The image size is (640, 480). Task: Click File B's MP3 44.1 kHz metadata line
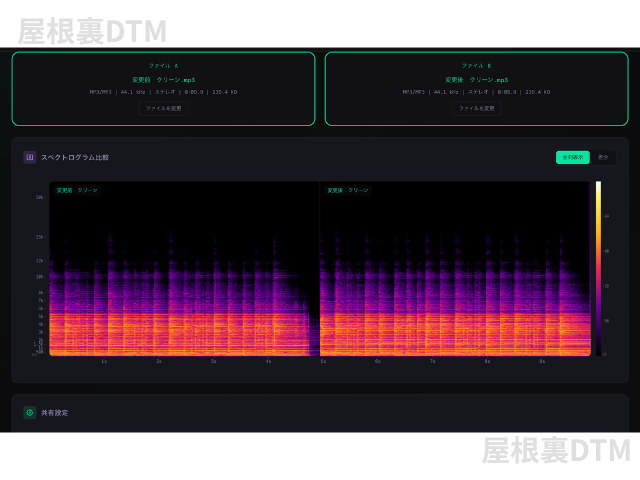(476, 92)
